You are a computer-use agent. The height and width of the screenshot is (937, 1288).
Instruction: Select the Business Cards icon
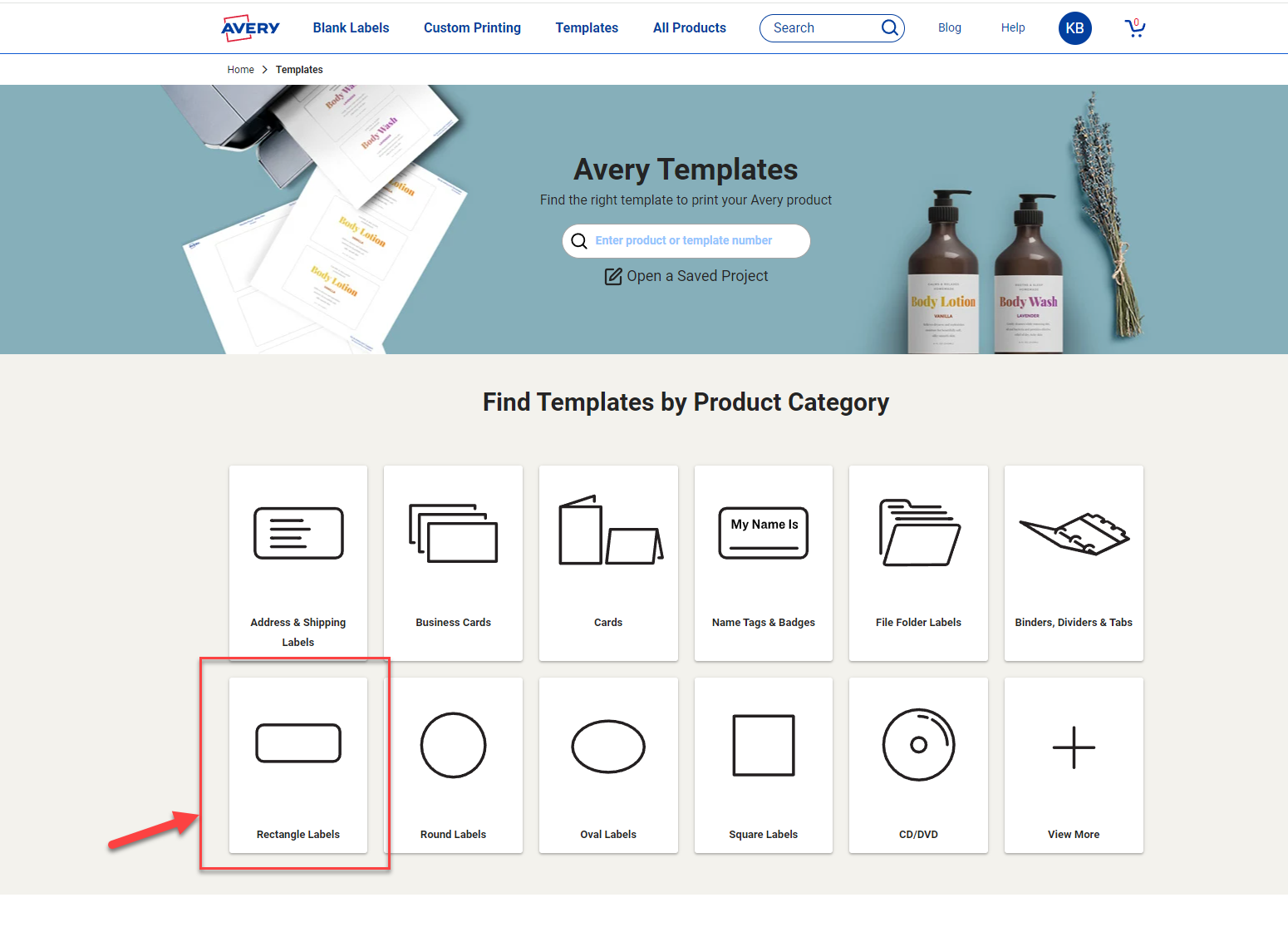point(453,533)
